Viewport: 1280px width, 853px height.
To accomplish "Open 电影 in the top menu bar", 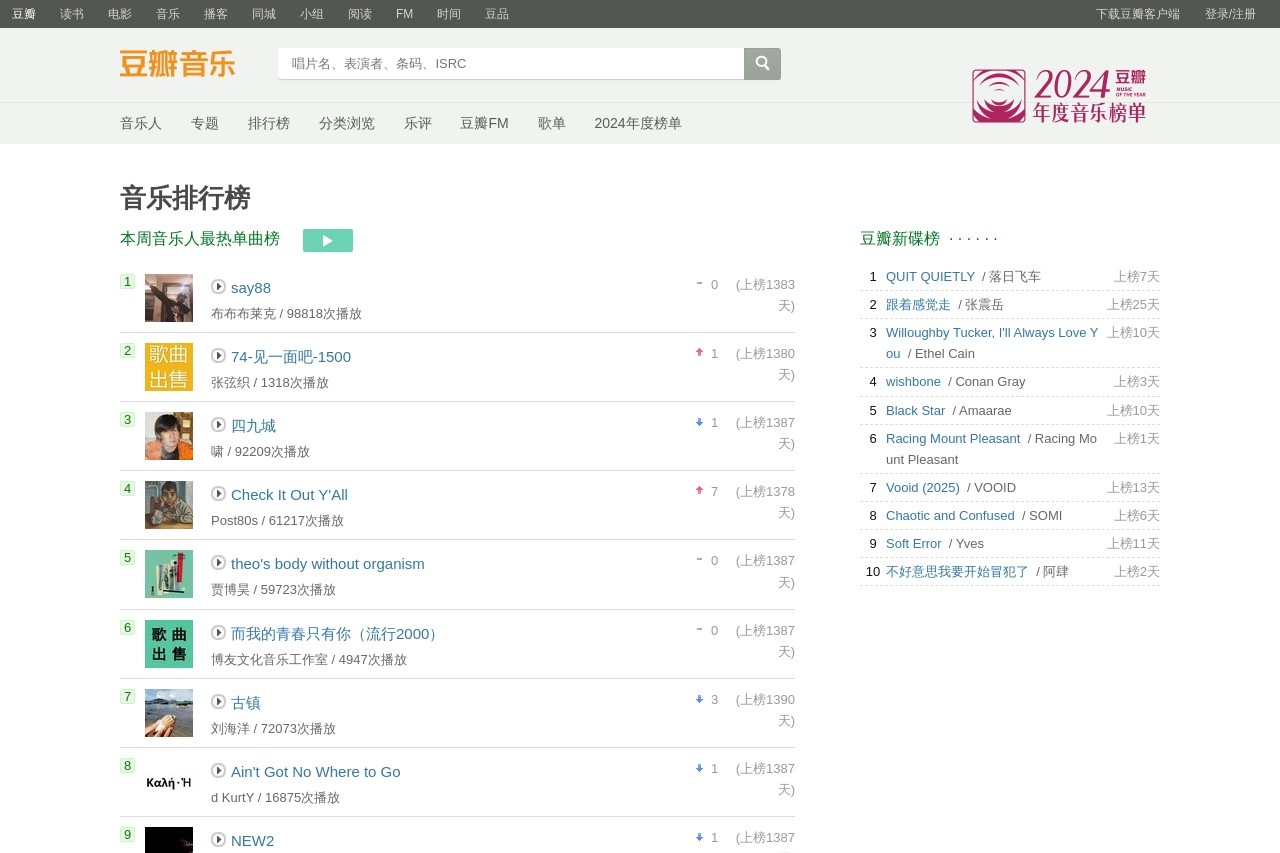I will point(120,14).
